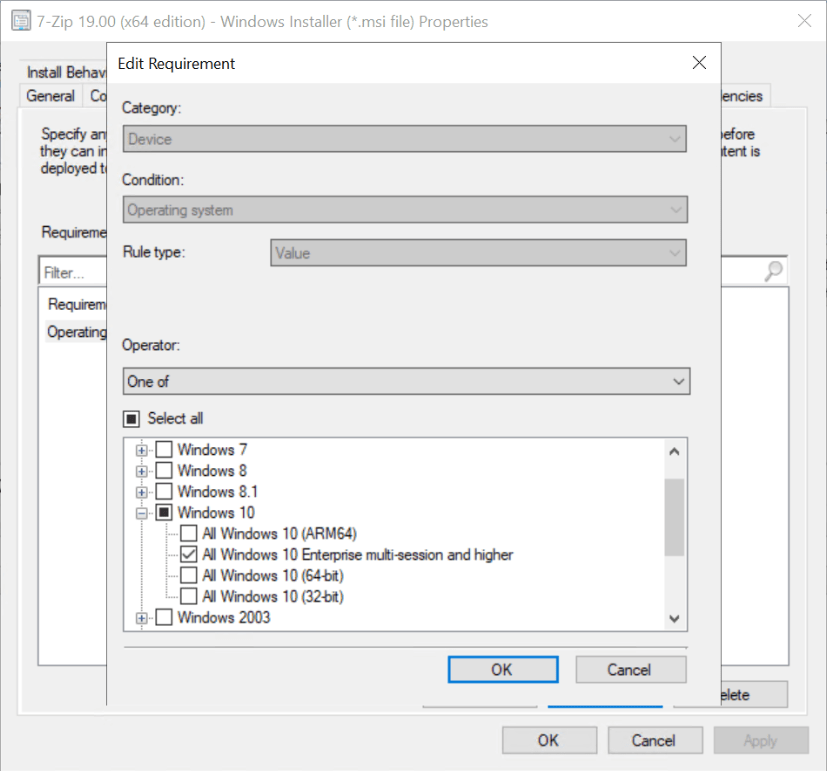
Task: Click the Filter input field
Action: pyautogui.click(x=73, y=273)
